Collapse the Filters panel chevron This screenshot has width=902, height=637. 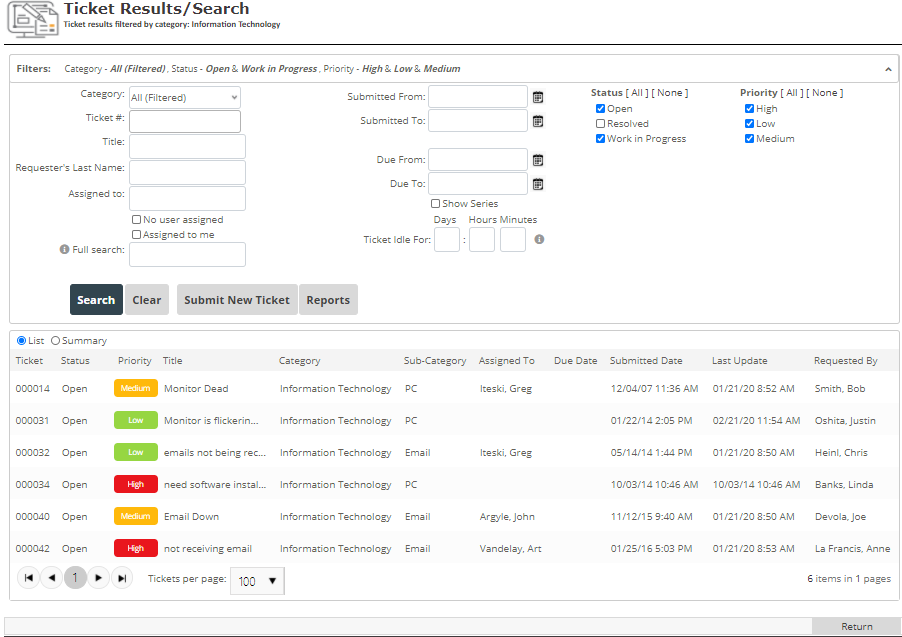coord(888,69)
